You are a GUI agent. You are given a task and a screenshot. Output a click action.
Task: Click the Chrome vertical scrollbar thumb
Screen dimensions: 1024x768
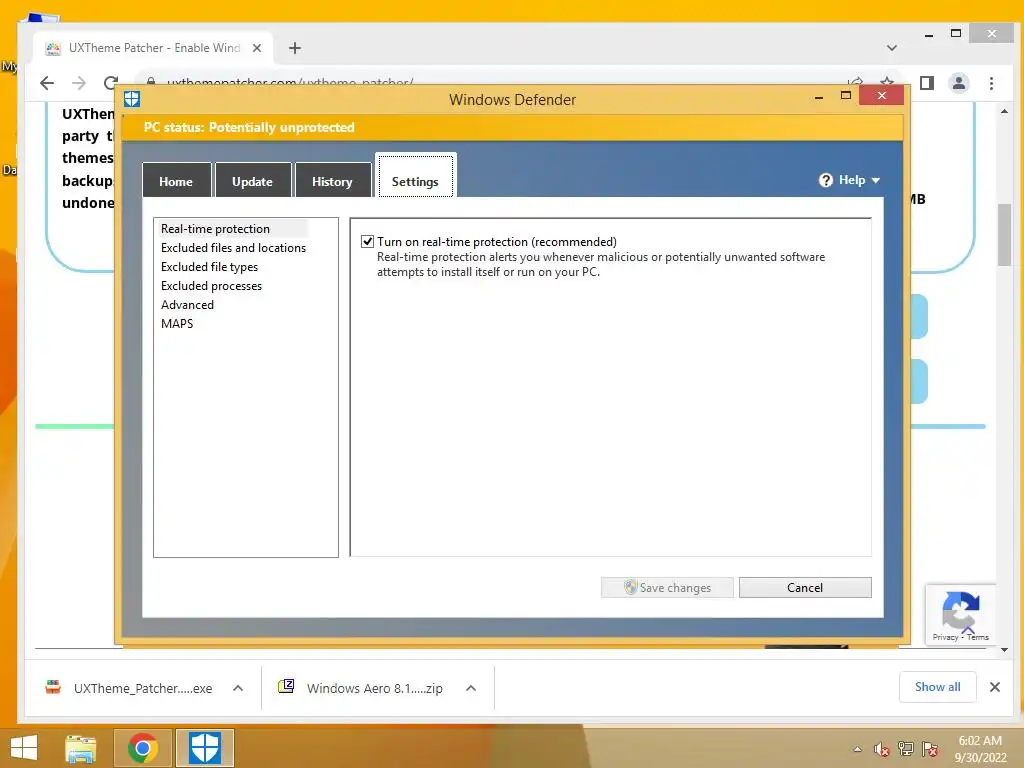pos(1004,235)
